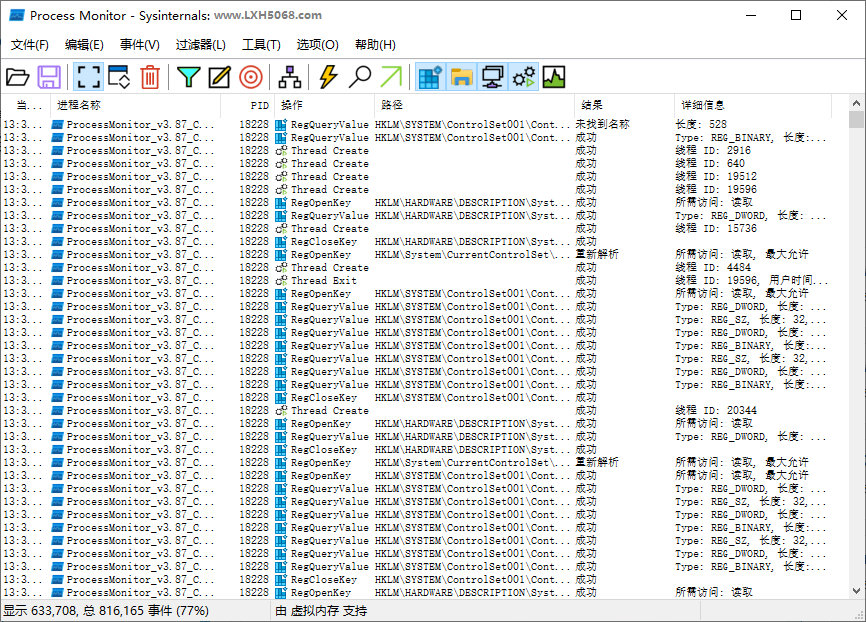Toggle Show Network Activity button
Image resolution: width=866 pixels, height=622 pixels.
click(492, 77)
